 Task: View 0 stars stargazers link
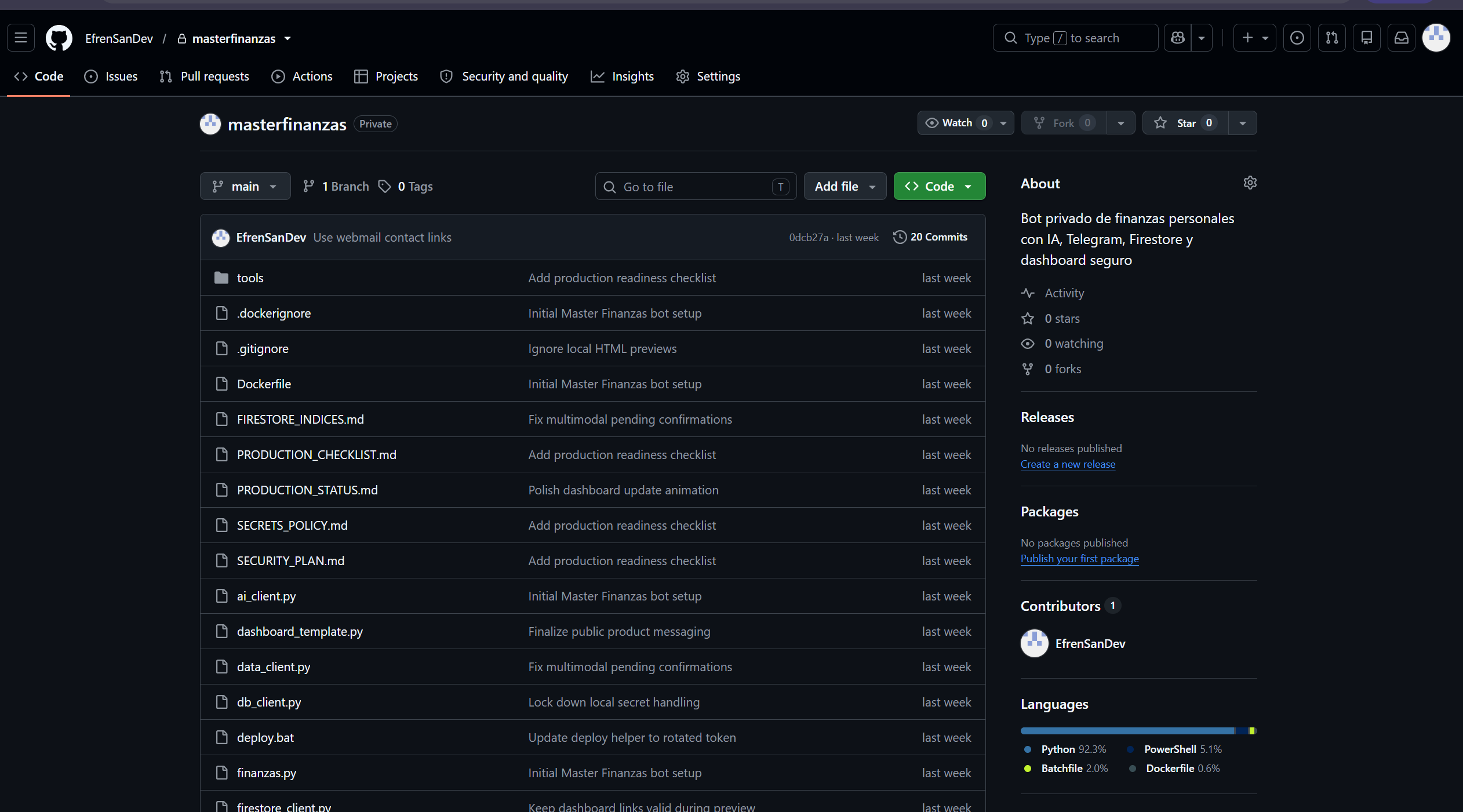click(1062, 319)
